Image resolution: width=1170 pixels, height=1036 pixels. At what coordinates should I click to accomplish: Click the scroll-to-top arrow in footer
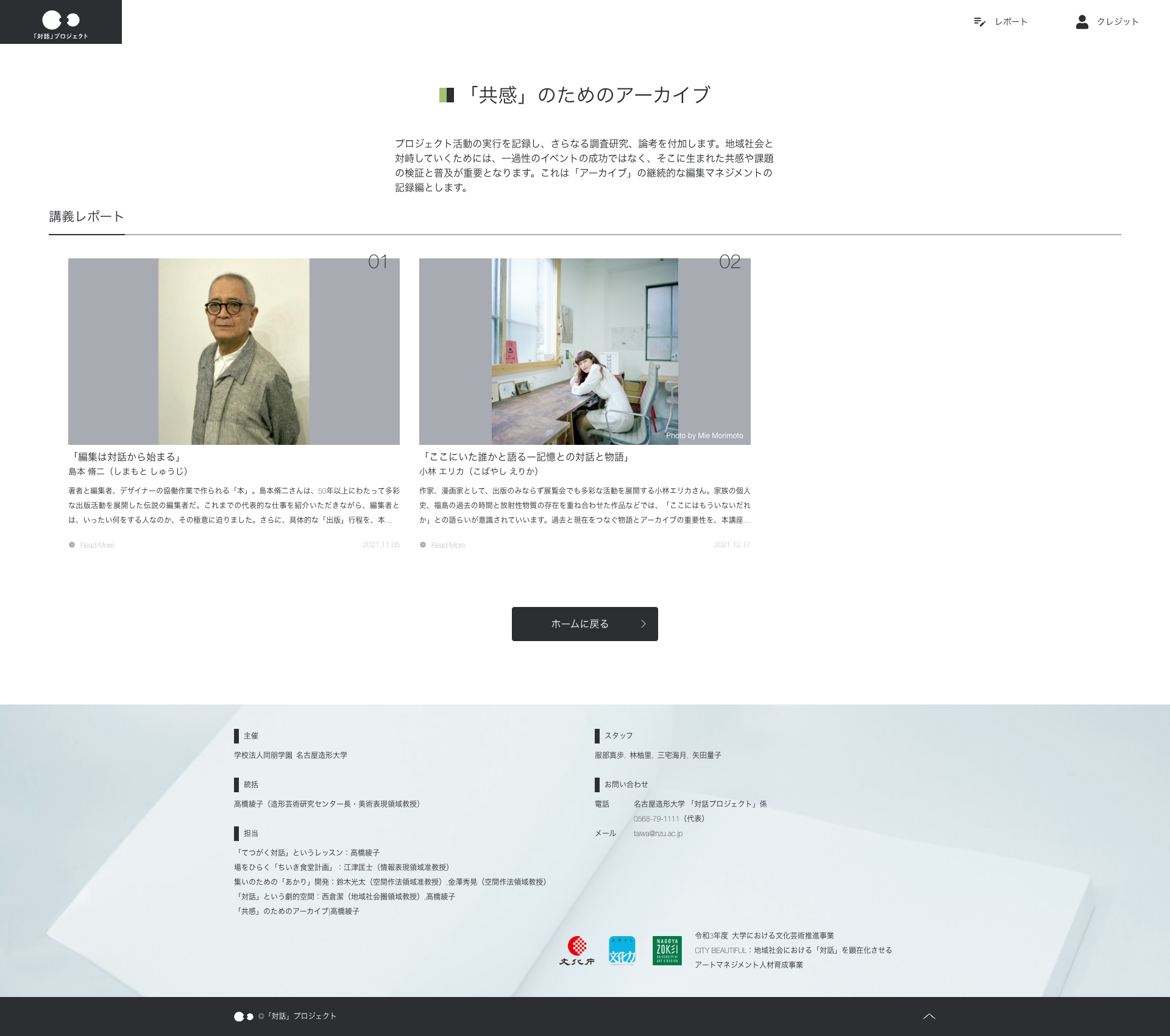929,1016
